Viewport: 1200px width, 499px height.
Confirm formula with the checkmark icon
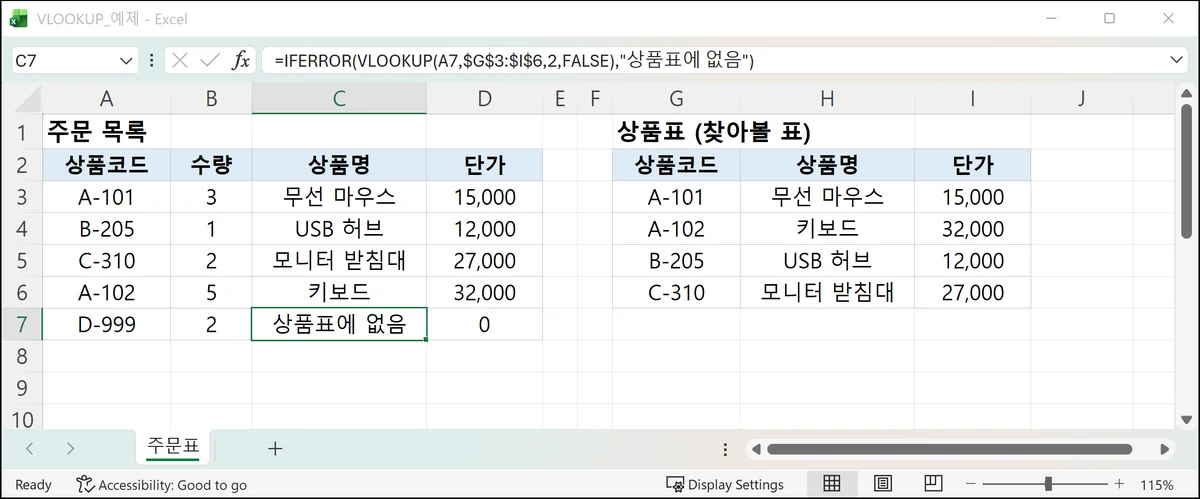pyautogui.click(x=209, y=60)
